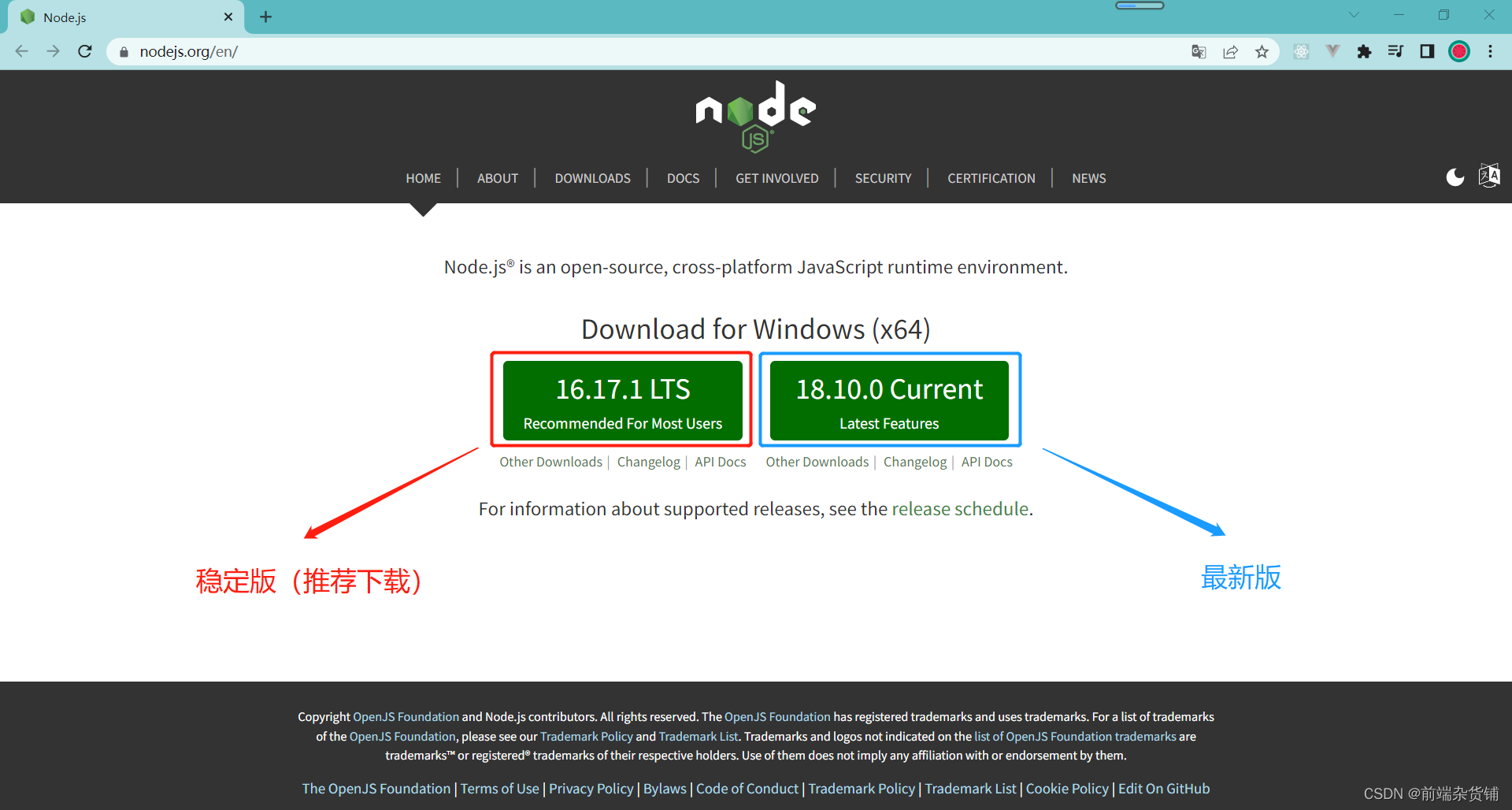1512x810 pixels.
Task: Open the site language translation icon
Action: [1489, 175]
